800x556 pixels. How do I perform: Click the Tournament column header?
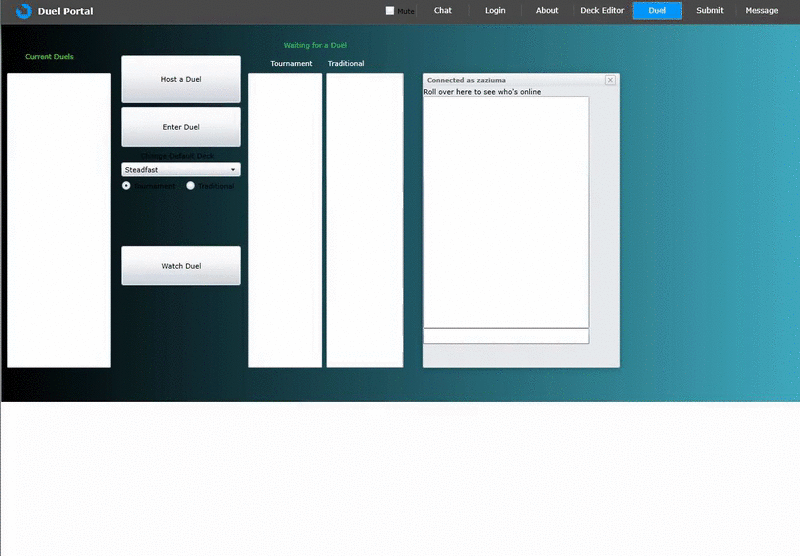[x=291, y=64]
